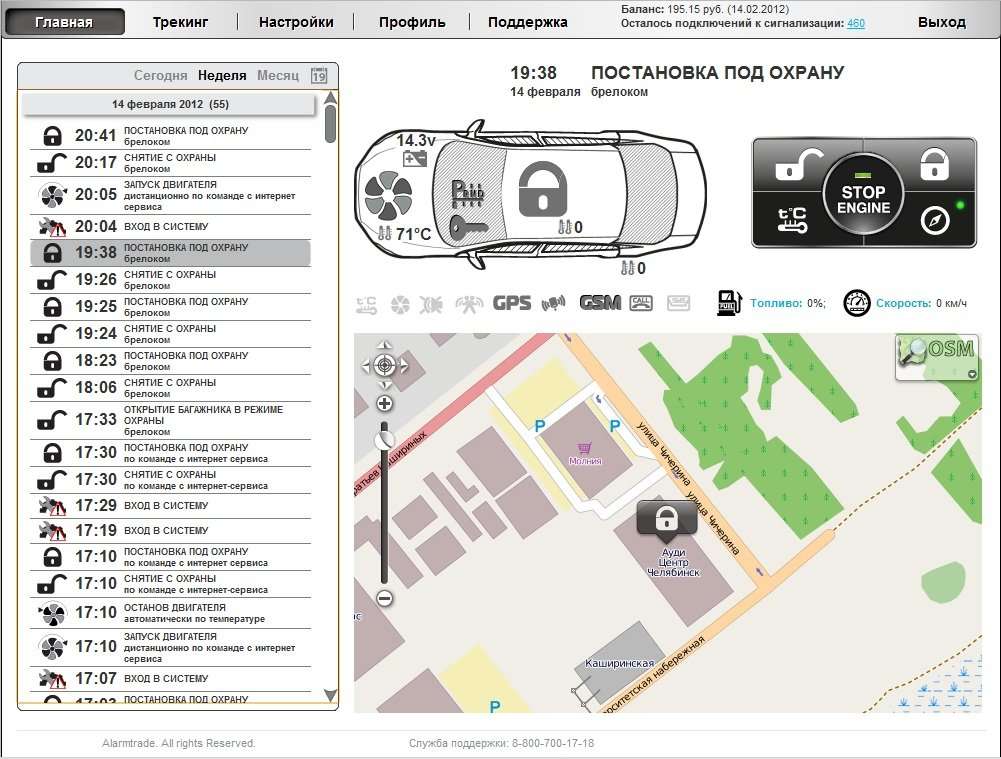Filter events by Неделя
This screenshot has width=1001, height=759.
(222, 75)
